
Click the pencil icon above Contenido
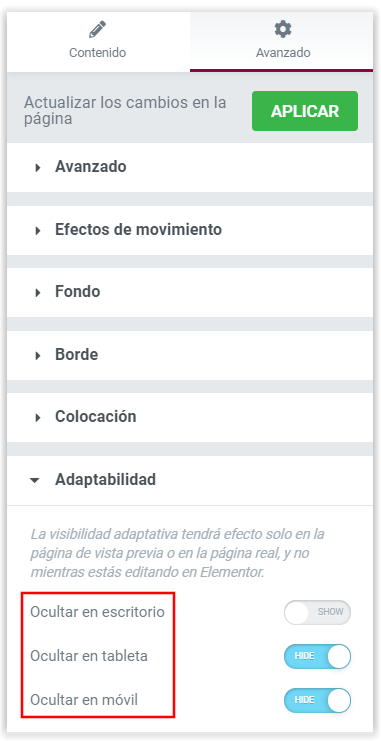coord(97,30)
